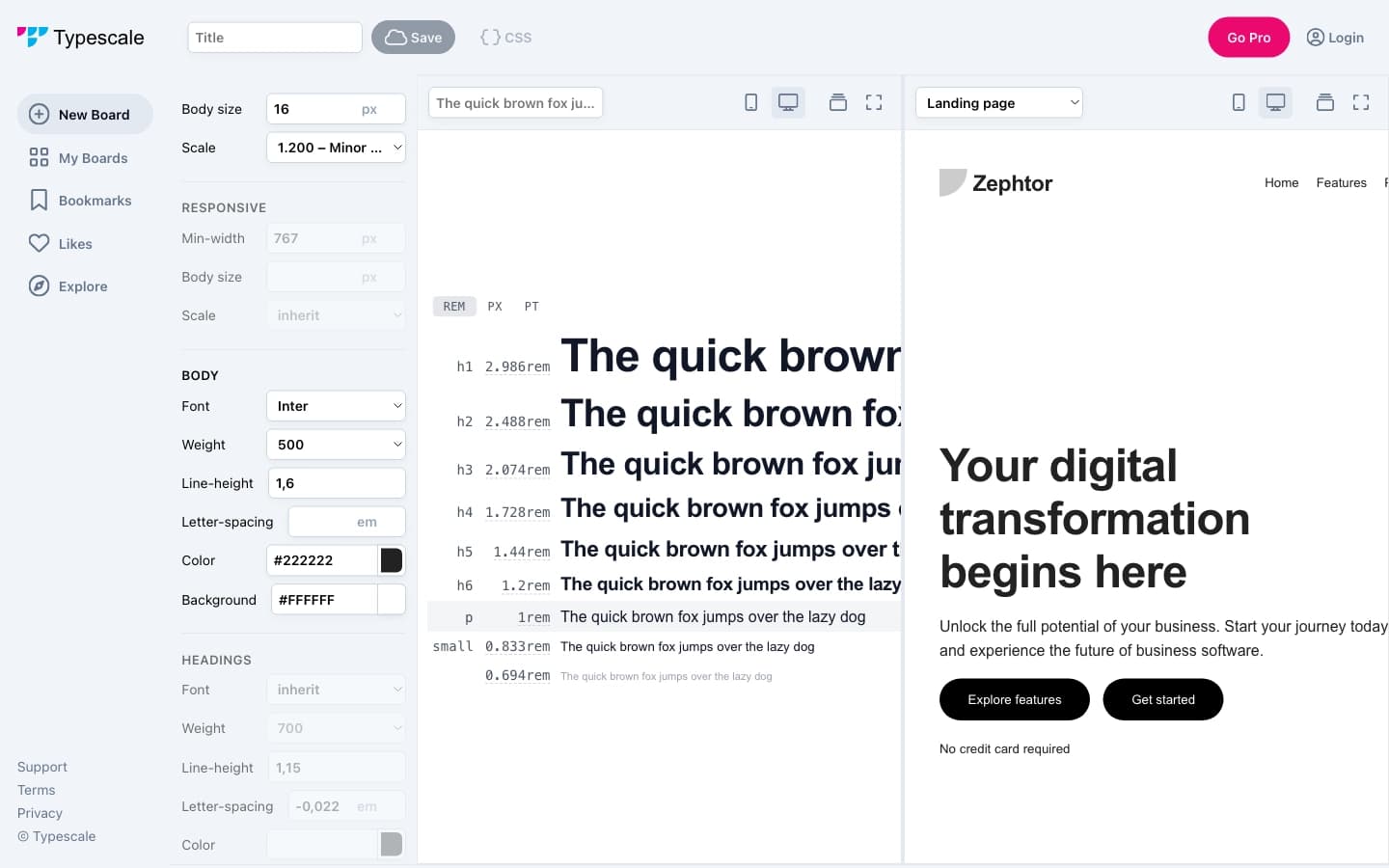Open the Headings Font inherit dropdown
Image resolution: width=1389 pixels, height=868 pixels.
(336, 690)
